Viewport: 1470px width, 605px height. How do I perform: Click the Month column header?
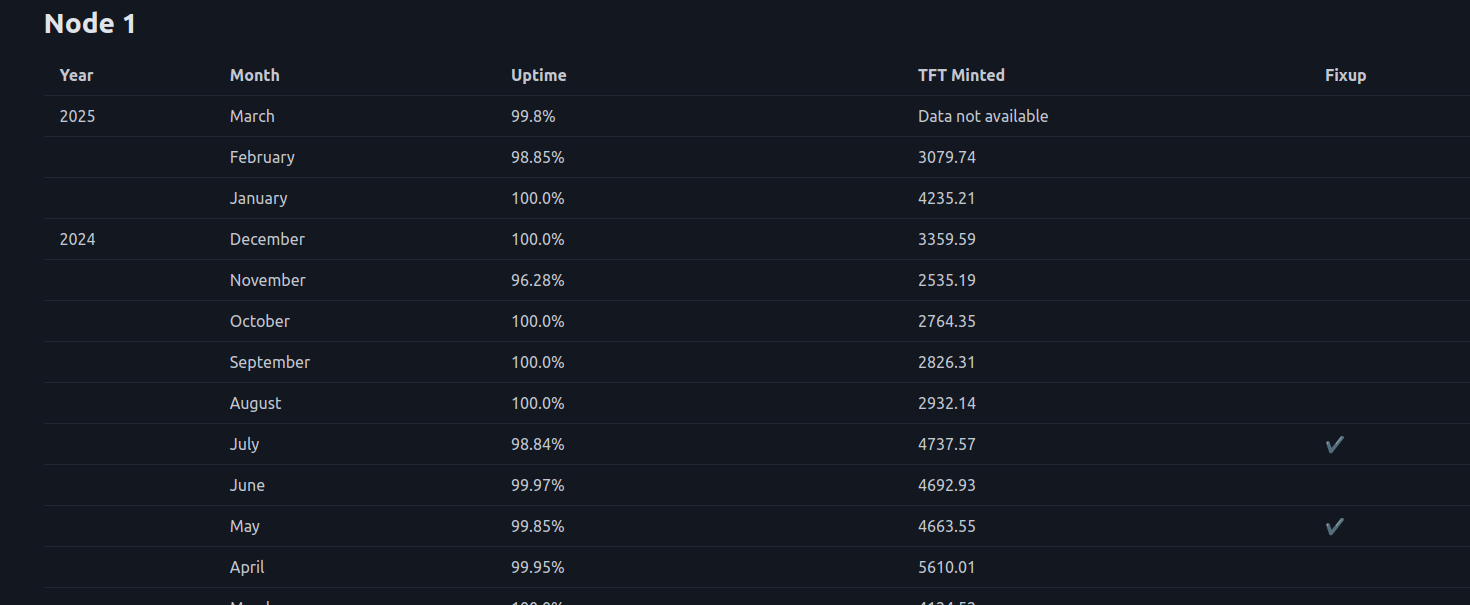[255, 75]
